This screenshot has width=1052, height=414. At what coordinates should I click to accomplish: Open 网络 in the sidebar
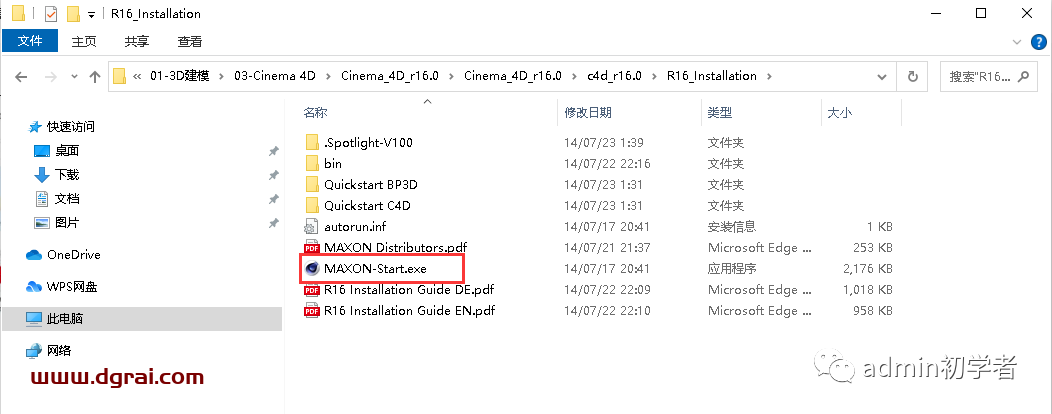[x=59, y=350]
